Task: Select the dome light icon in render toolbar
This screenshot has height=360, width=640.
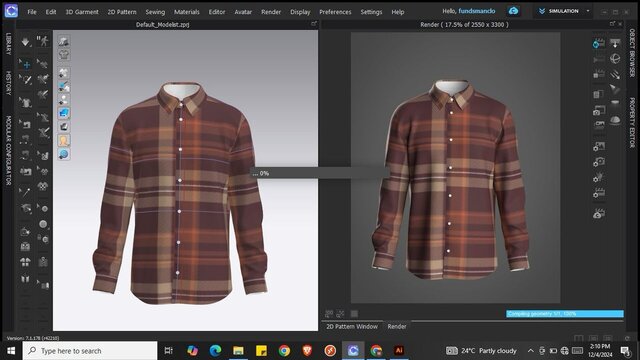Action: click(x=616, y=120)
